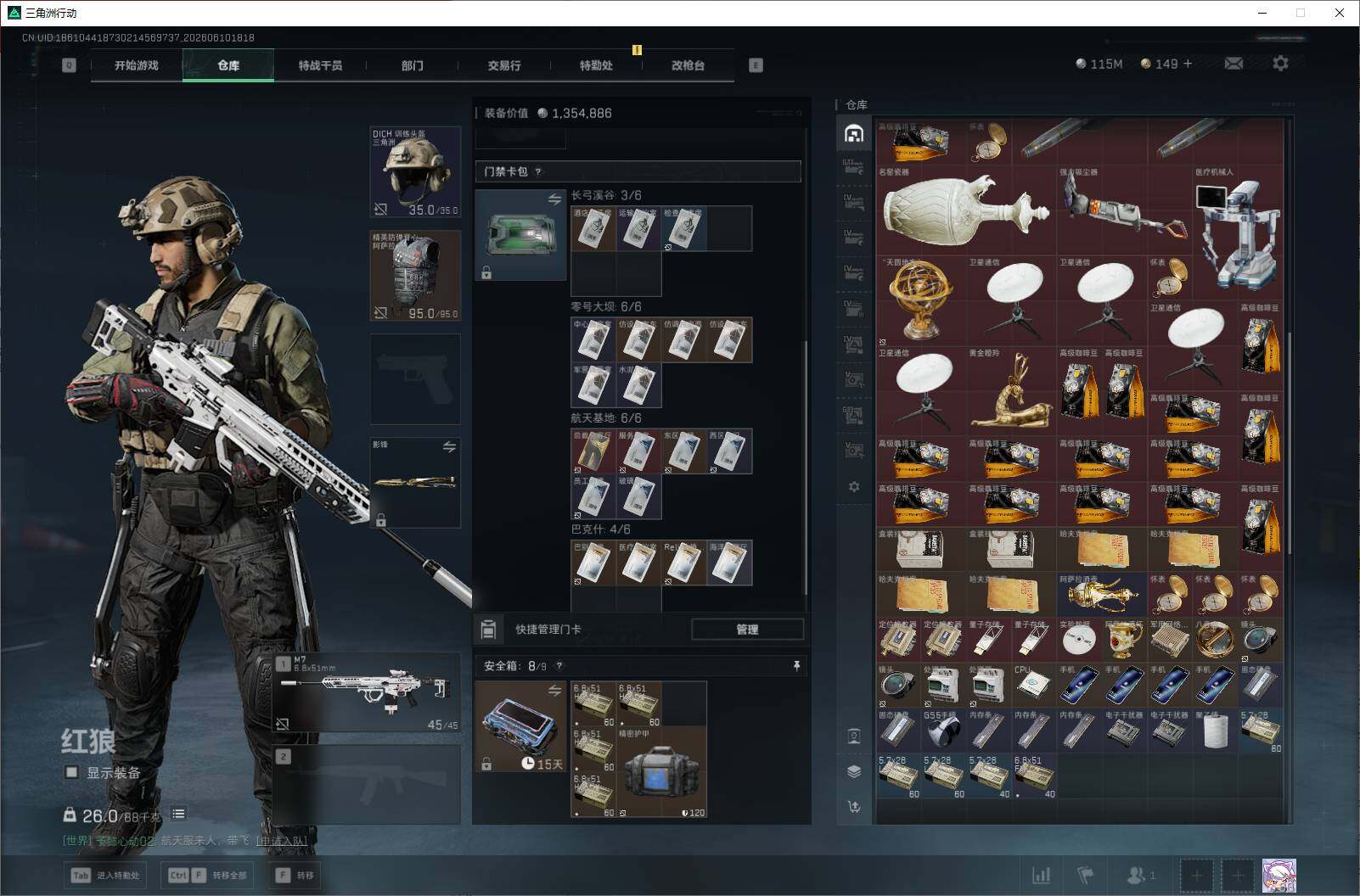This screenshot has height=896, width=1360.
Task: Toggle the swap icon on key card case
Action: click(x=554, y=199)
